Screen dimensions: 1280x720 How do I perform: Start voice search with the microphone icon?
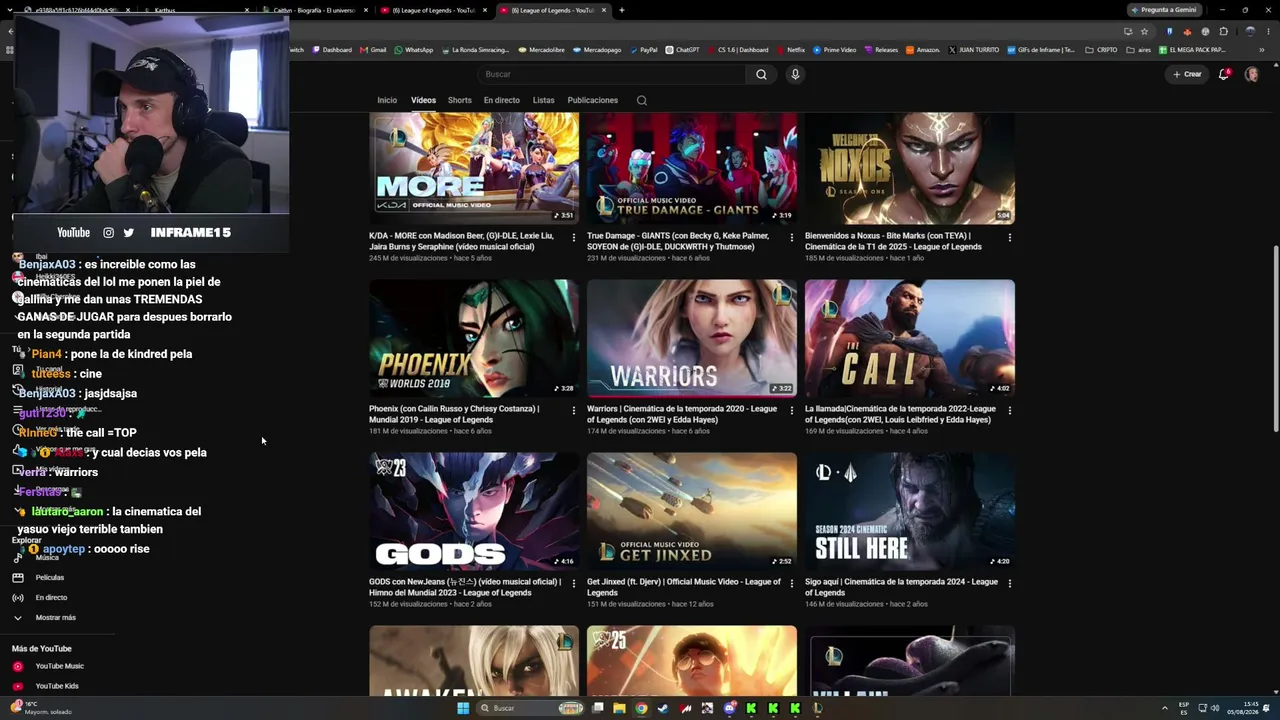tap(795, 74)
